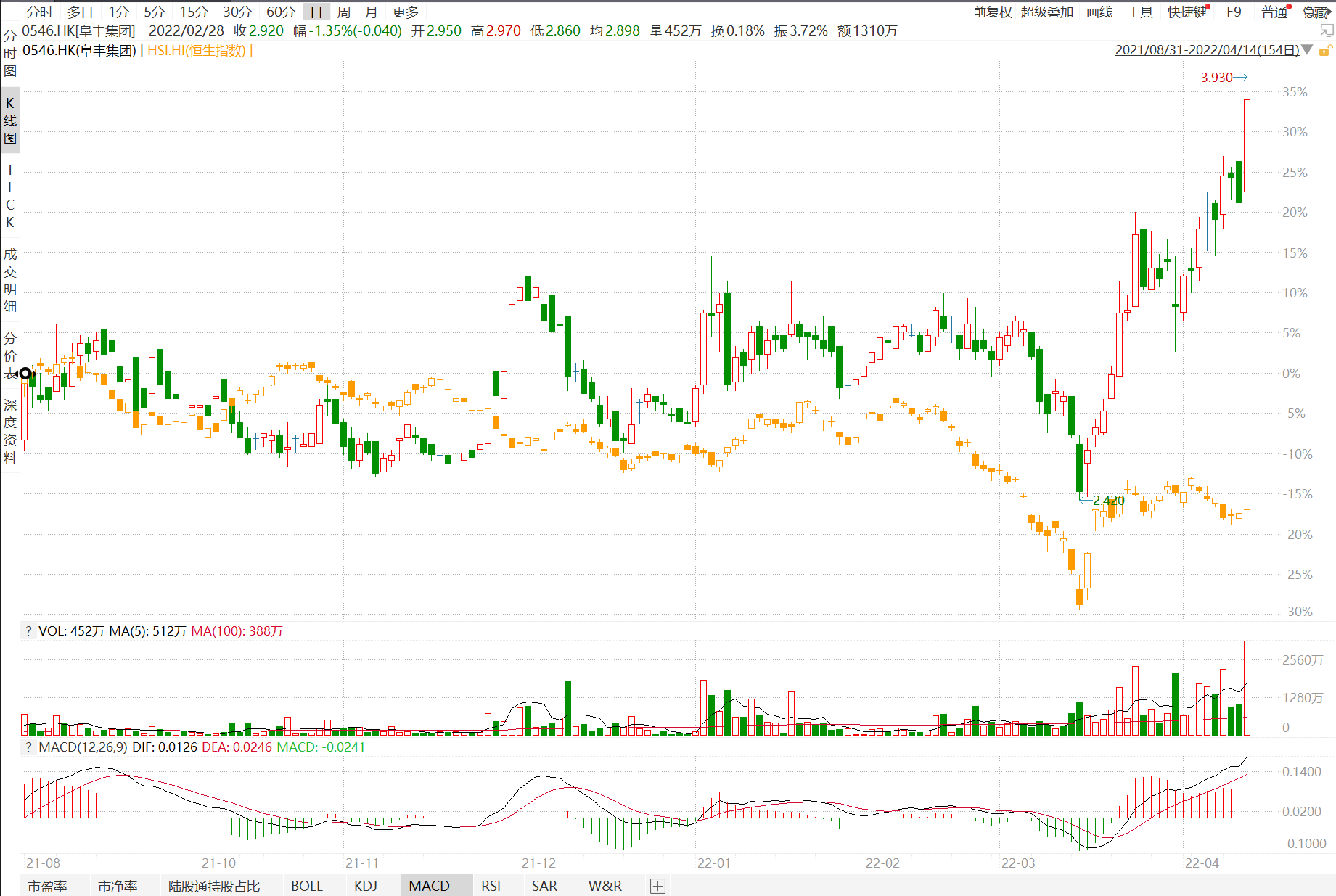Open the 分价表 side panel tab
The image size is (1336, 896).
coord(10,355)
